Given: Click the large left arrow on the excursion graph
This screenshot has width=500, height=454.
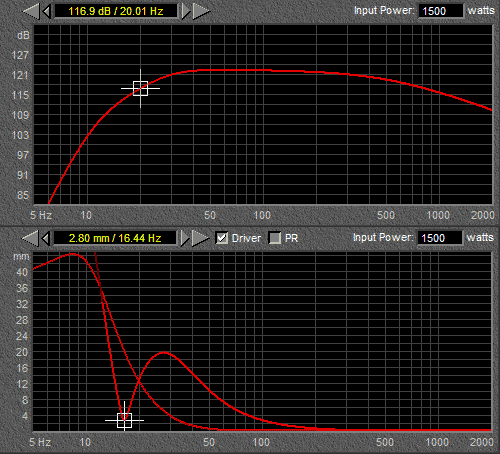Looking at the screenshot, I should coord(30,238).
